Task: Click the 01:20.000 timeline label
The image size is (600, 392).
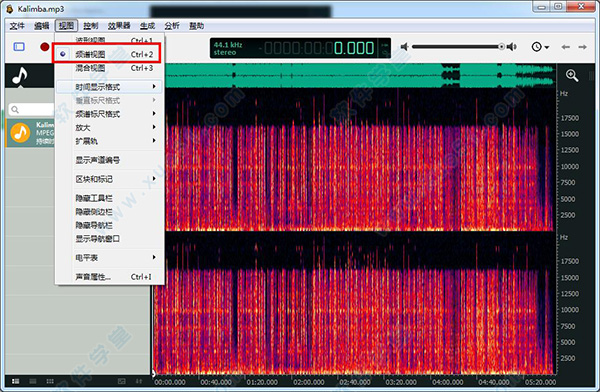Action: point(262,382)
